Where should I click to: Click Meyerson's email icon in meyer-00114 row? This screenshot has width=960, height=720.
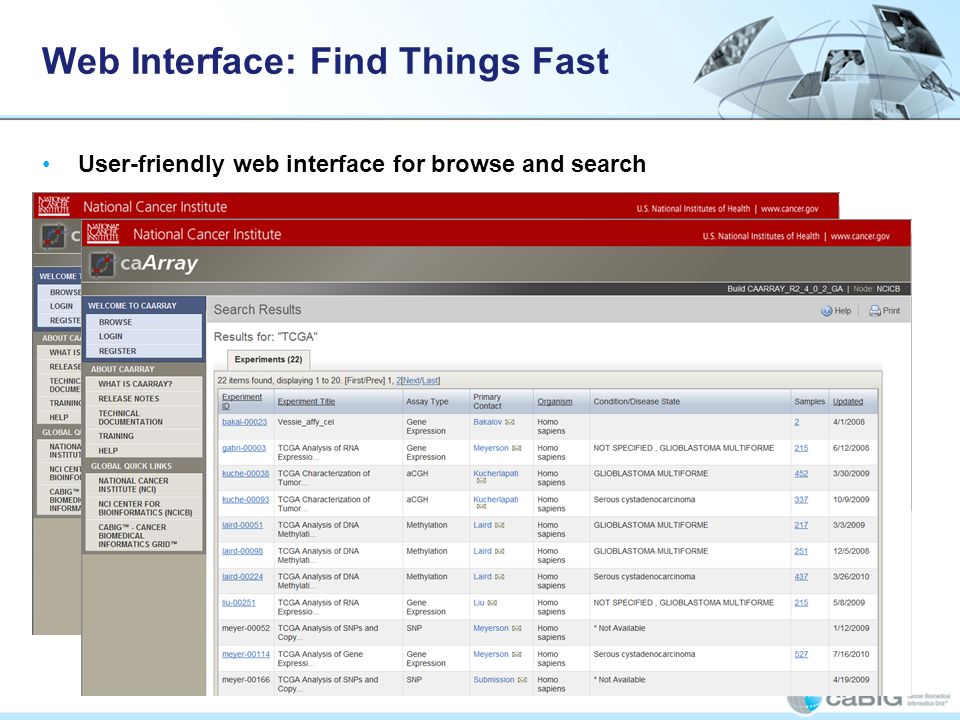pos(517,654)
